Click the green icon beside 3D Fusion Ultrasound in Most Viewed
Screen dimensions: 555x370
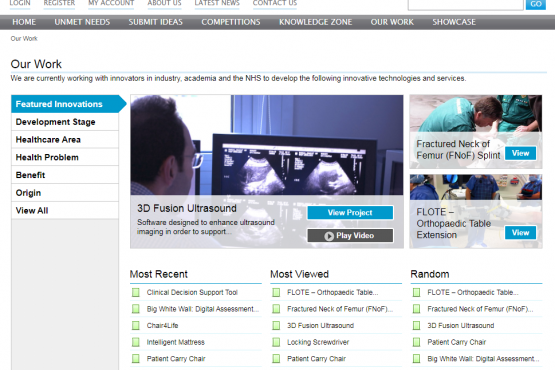(276, 325)
